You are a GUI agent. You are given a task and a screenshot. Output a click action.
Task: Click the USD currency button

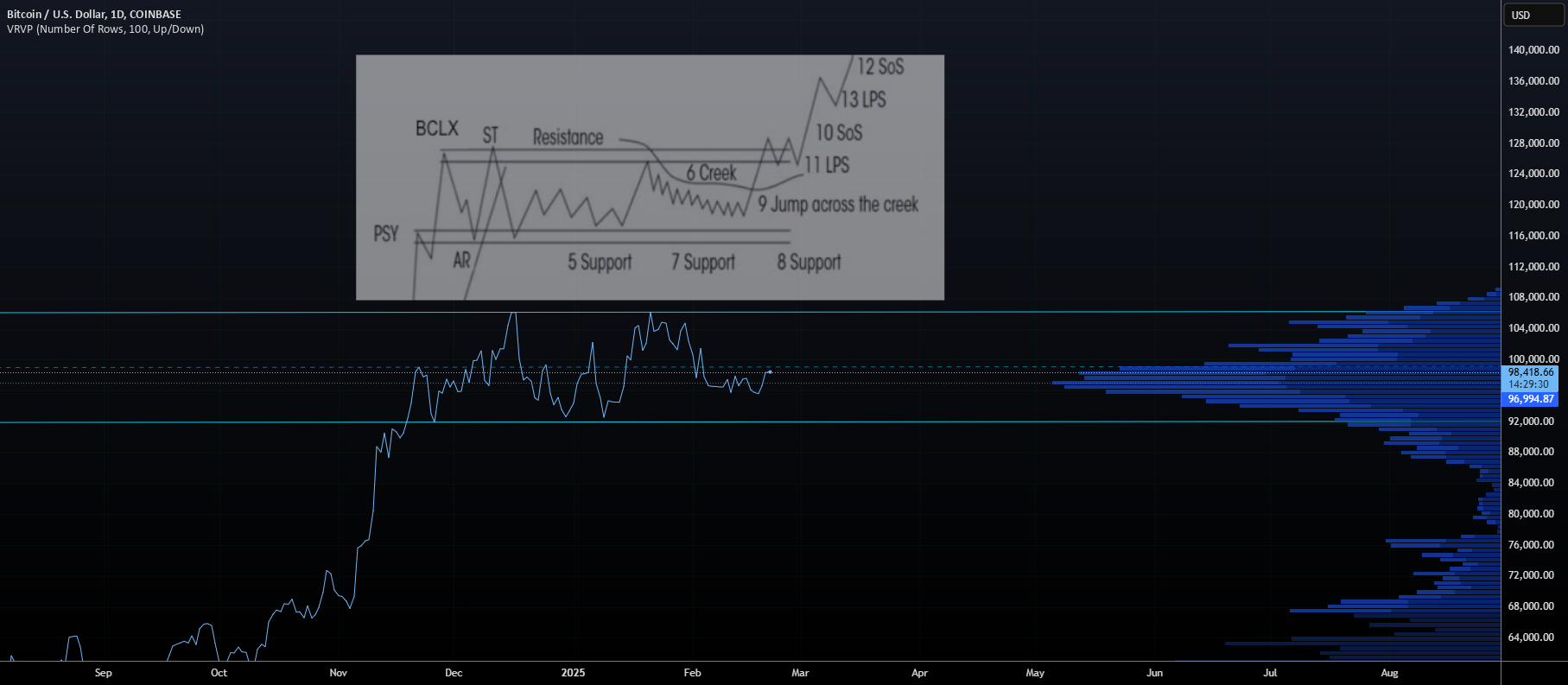[x=1534, y=15]
